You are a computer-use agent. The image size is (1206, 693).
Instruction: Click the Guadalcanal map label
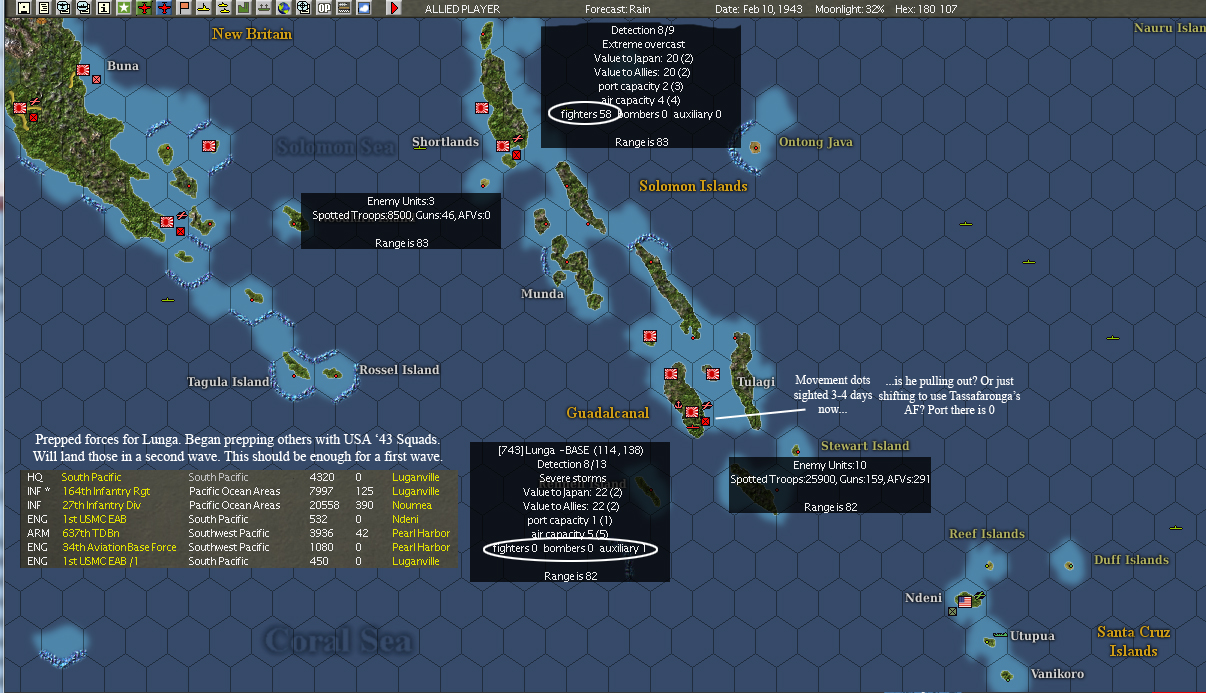pyautogui.click(x=607, y=413)
